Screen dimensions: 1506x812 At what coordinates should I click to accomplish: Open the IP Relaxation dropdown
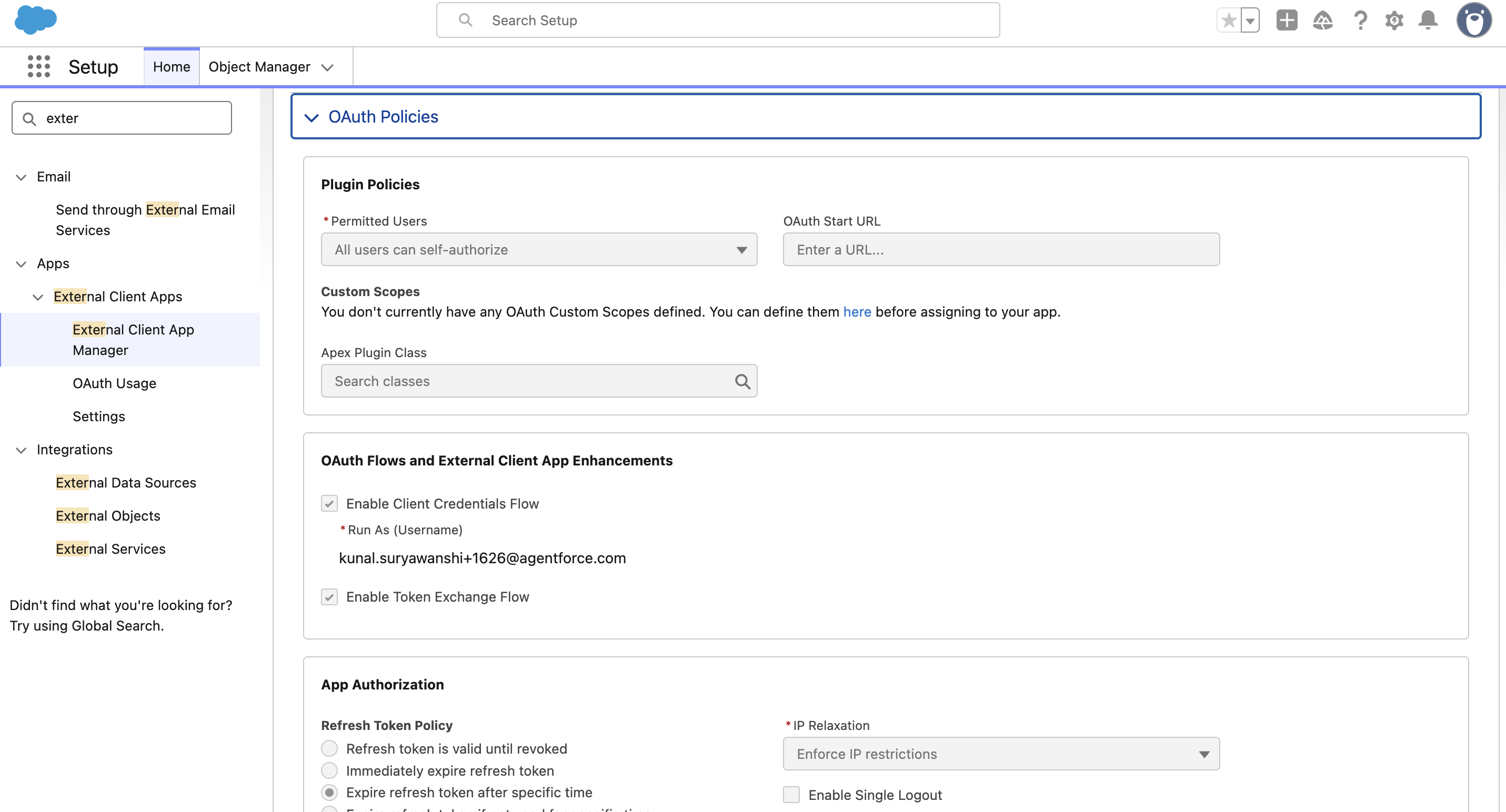pos(1000,754)
